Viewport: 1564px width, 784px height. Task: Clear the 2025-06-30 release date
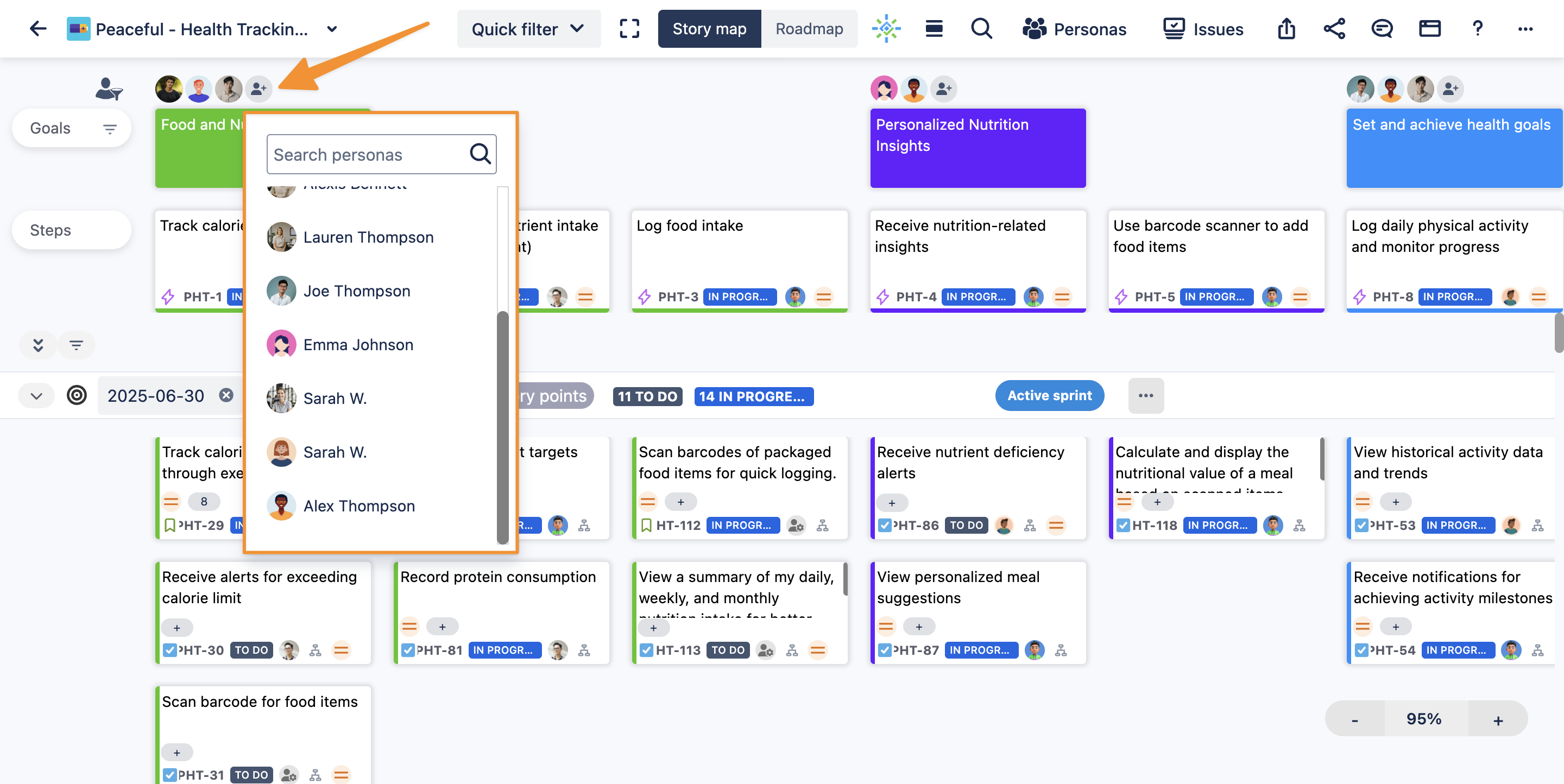point(226,396)
